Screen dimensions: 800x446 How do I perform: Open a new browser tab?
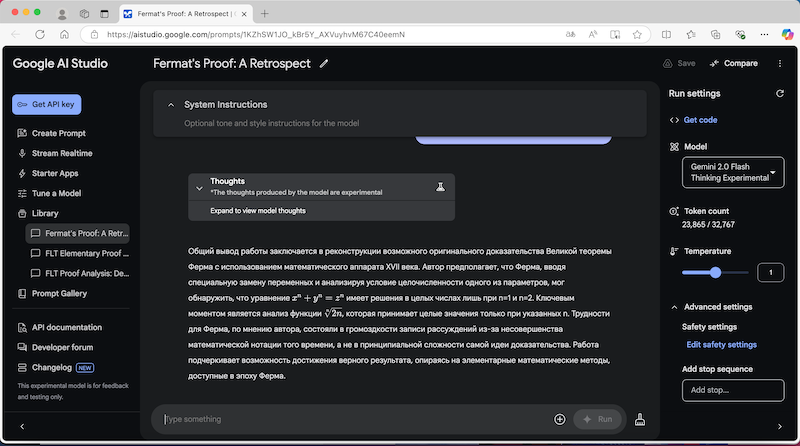264,14
